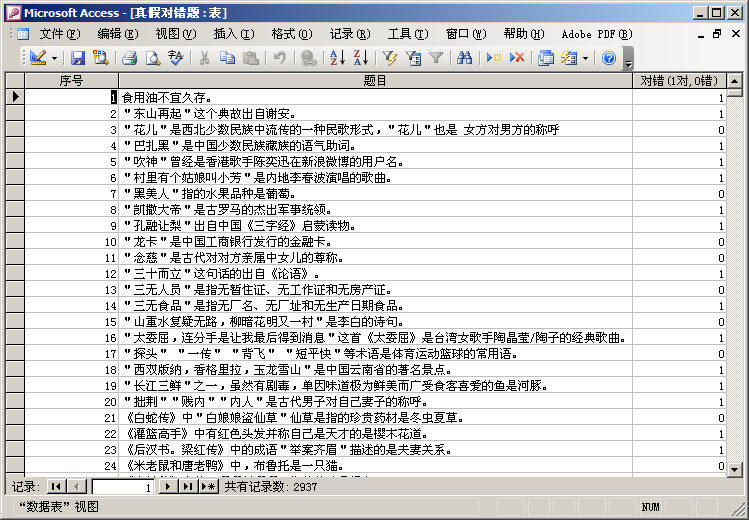Go to first record navigation button

coord(56,487)
